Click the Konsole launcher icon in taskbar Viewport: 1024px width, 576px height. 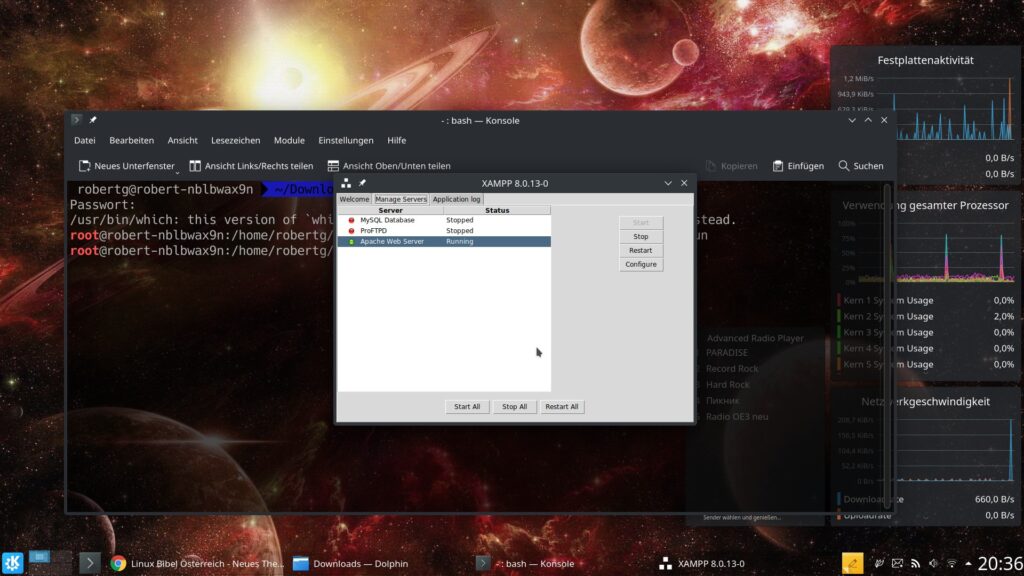point(90,563)
